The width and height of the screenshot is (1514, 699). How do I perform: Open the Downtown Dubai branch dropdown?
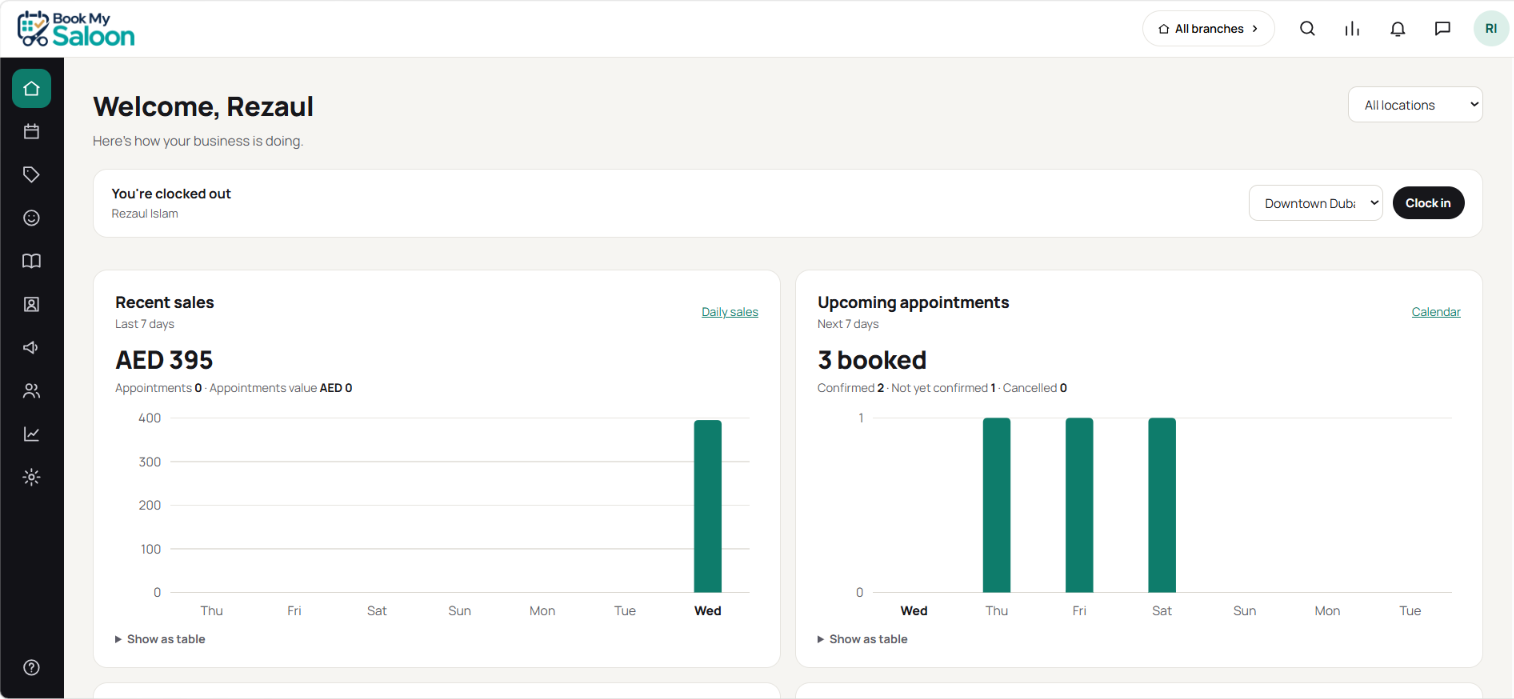click(x=1316, y=203)
